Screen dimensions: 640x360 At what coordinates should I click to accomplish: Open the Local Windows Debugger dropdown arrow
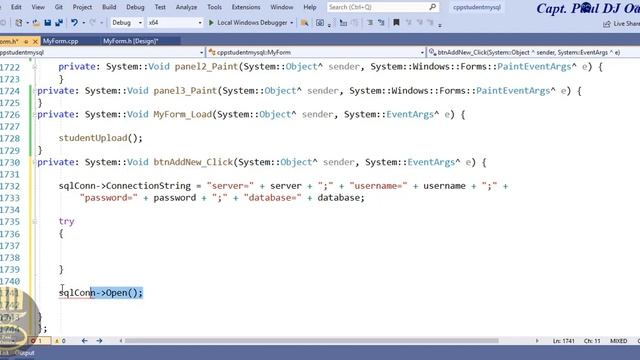click(x=291, y=23)
